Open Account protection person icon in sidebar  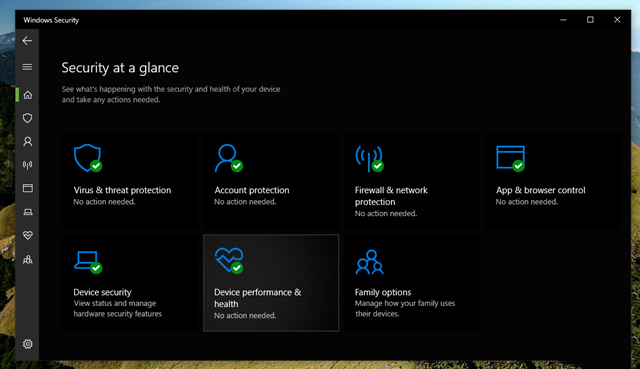pyautogui.click(x=27, y=142)
